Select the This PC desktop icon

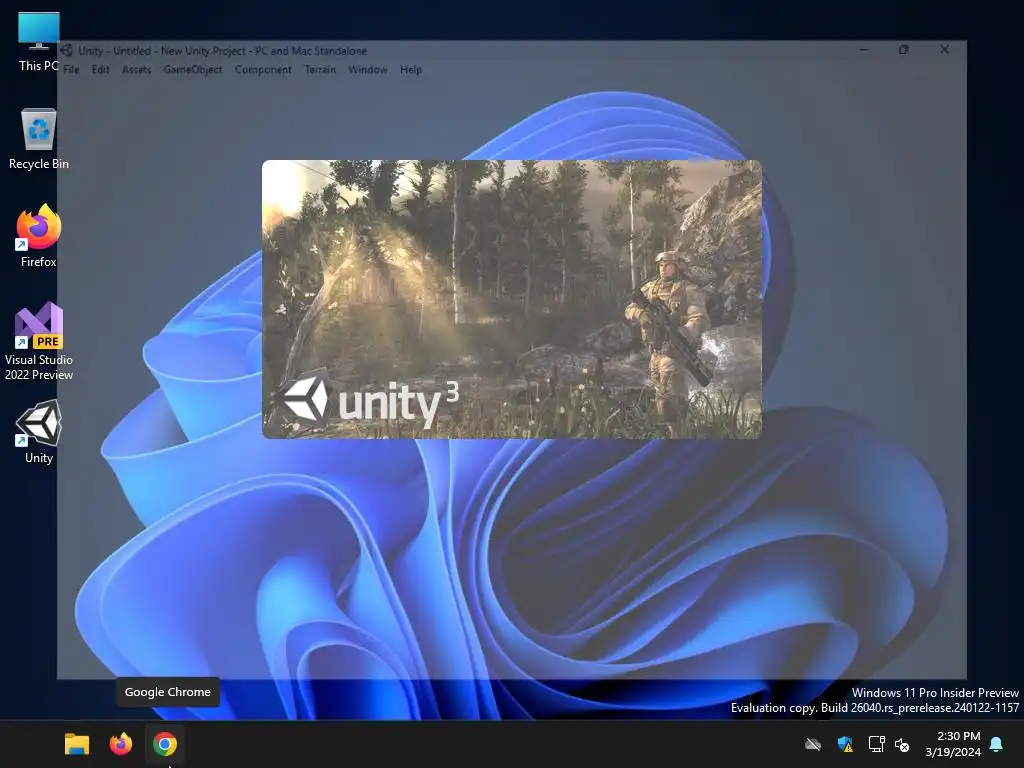tap(39, 41)
